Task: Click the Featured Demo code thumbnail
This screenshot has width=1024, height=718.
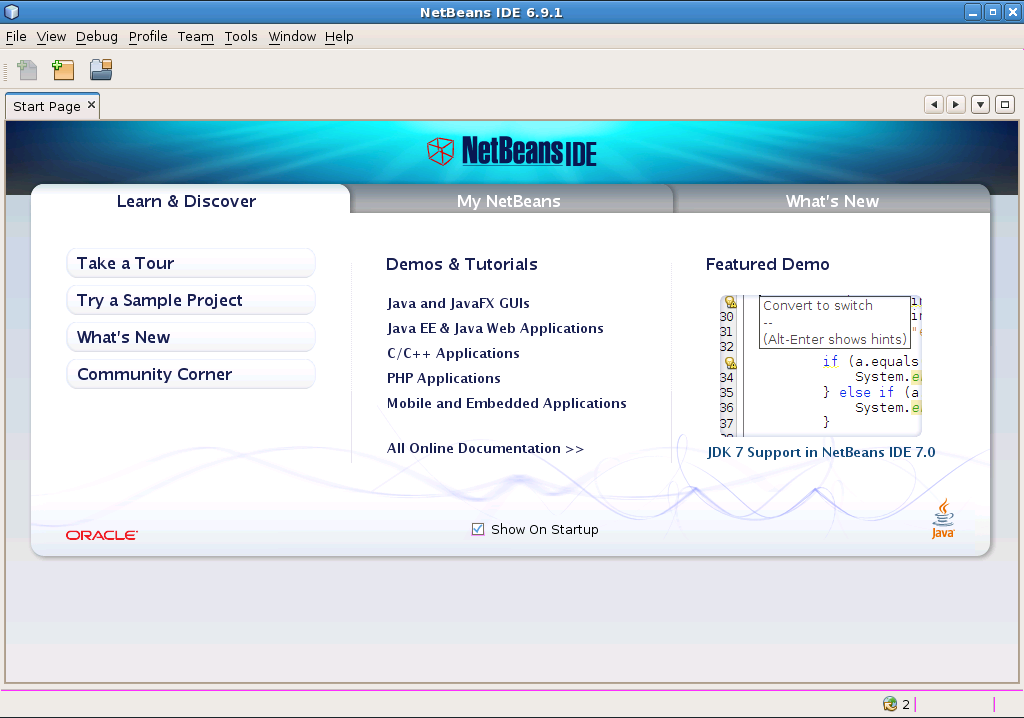Action: click(820, 365)
